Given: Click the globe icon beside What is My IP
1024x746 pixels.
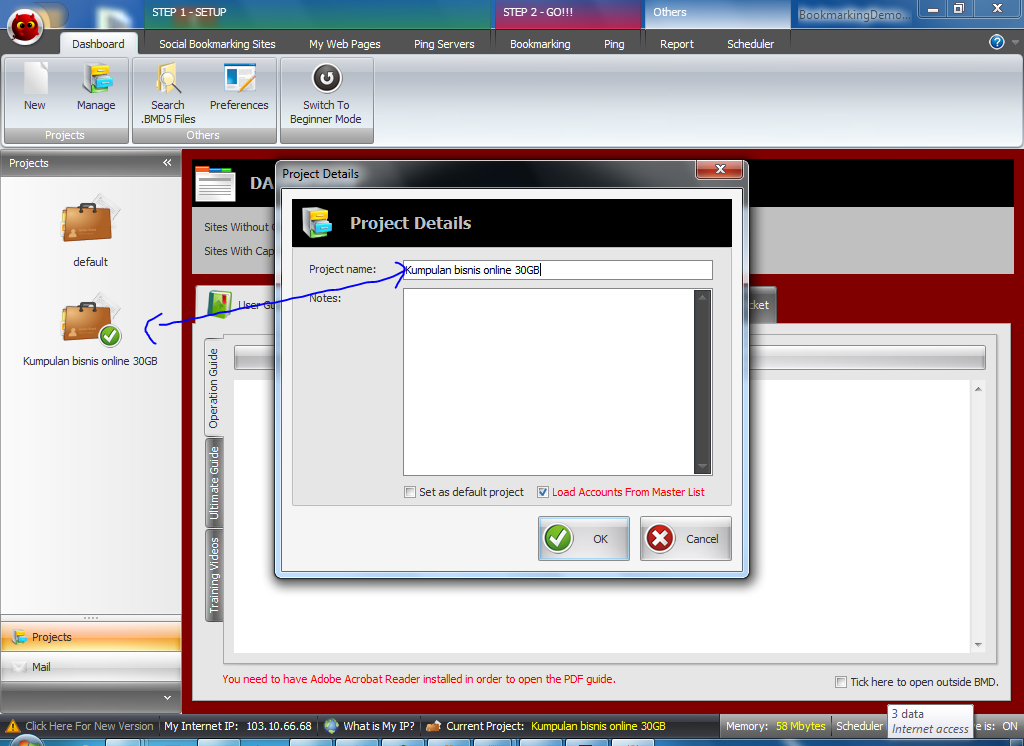Looking at the screenshot, I should pos(332,726).
